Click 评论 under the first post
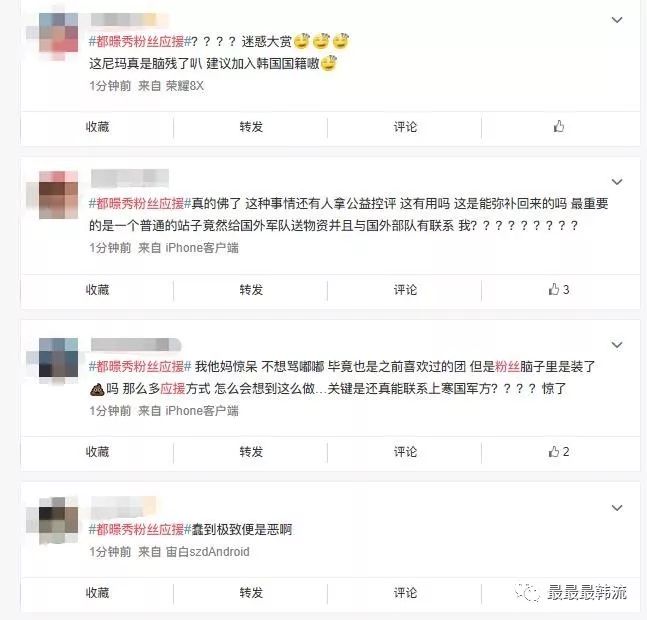 [x=405, y=127]
